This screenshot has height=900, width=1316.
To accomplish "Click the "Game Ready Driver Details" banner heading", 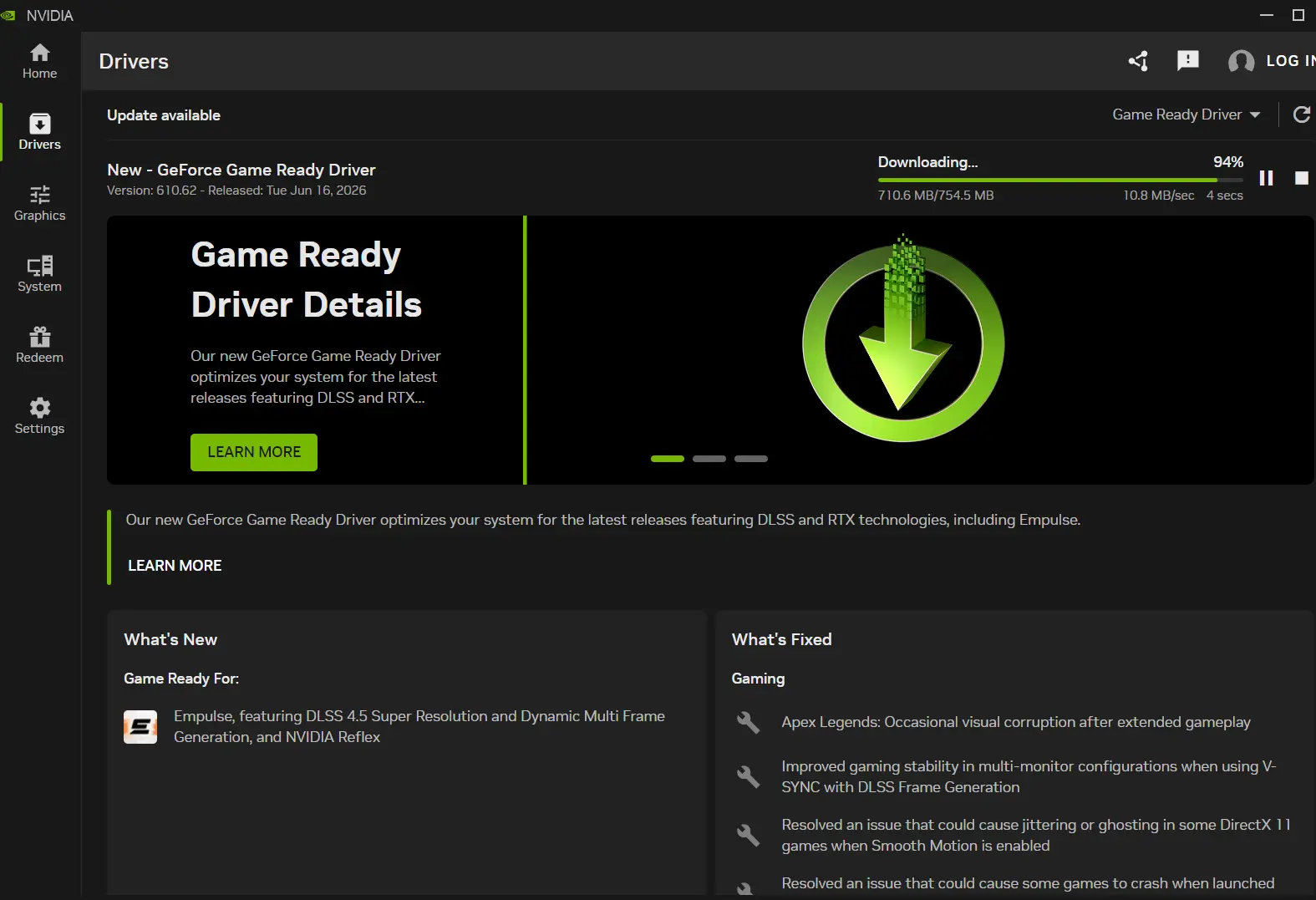I will pos(307,280).
